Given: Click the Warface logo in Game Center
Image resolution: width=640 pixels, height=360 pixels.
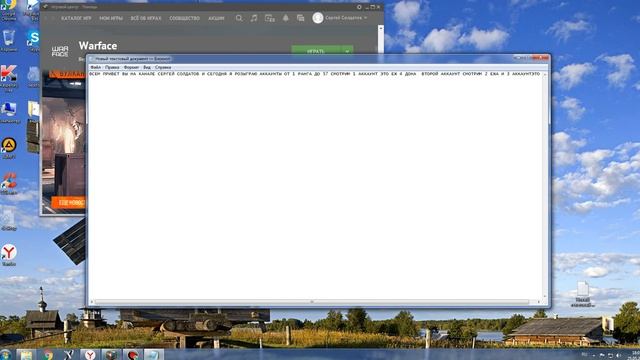Looking at the screenshot, I should click(60, 51).
